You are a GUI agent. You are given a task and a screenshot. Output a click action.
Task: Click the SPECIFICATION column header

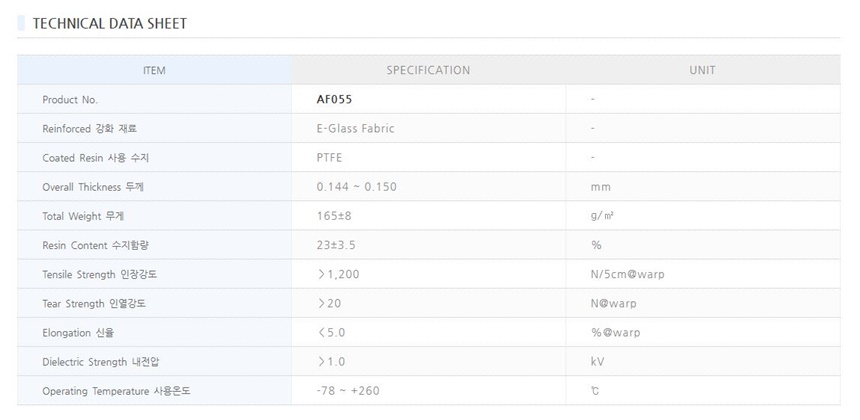(428, 70)
